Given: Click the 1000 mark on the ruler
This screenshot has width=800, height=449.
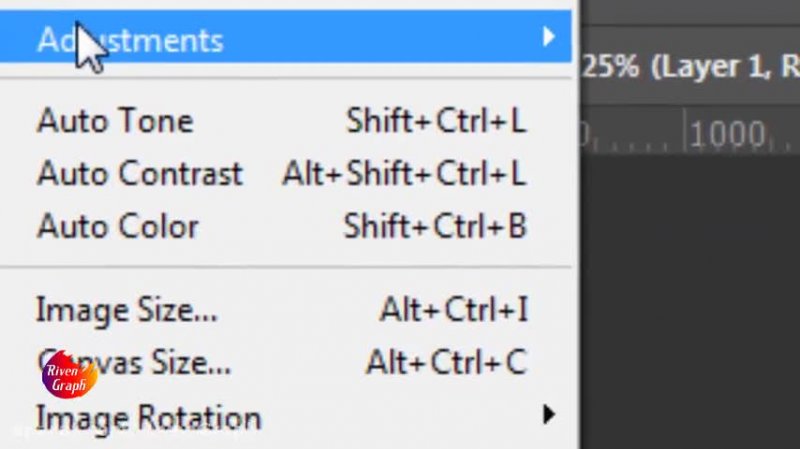Looking at the screenshot, I should (x=727, y=132).
